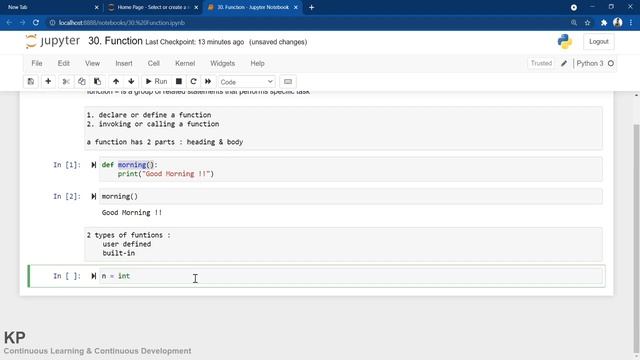Open the Help menu
This screenshot has height=360, width=640.
[257, 63]
